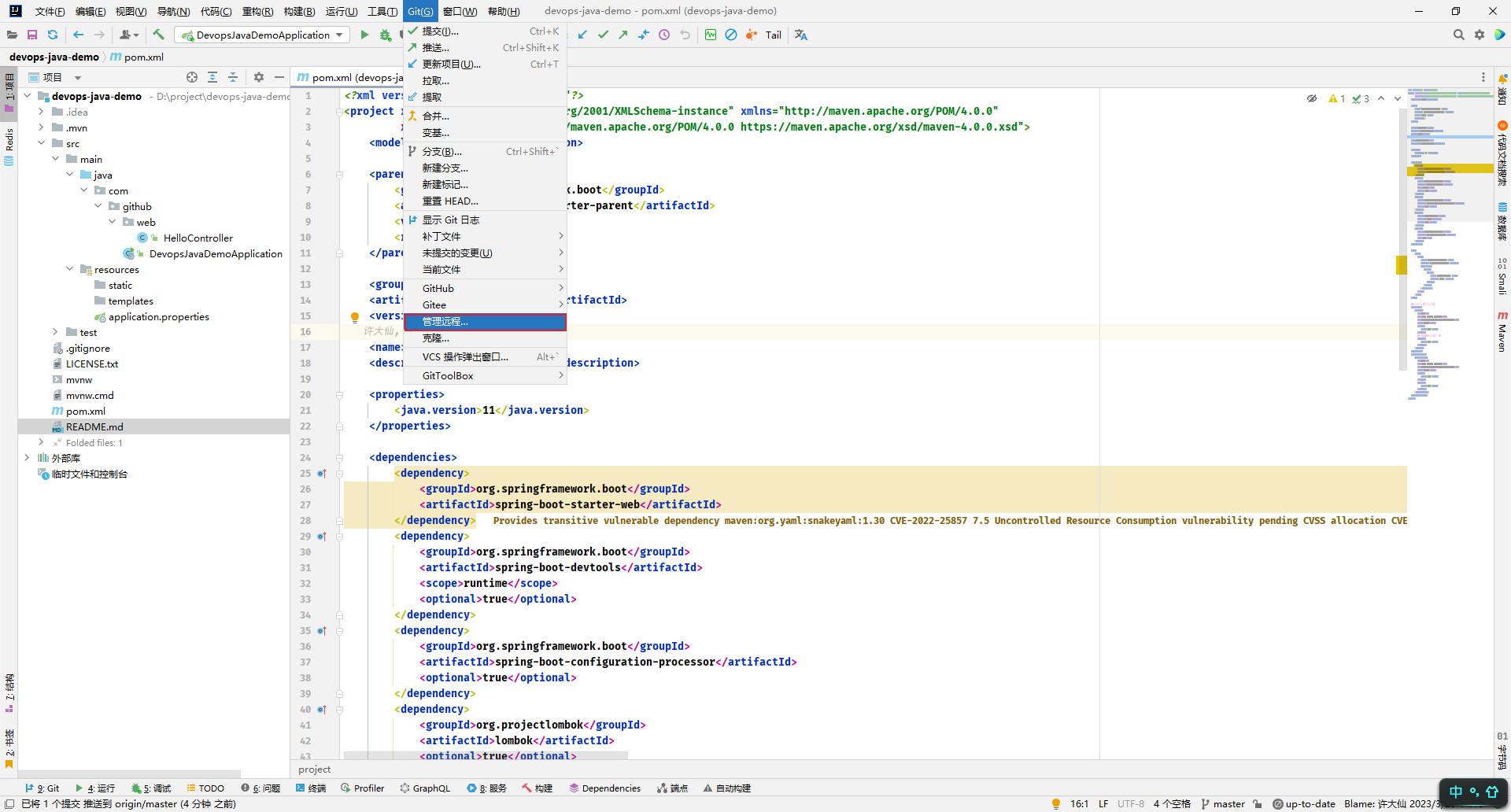Click the Tail button in toolbar

[774, 35]
